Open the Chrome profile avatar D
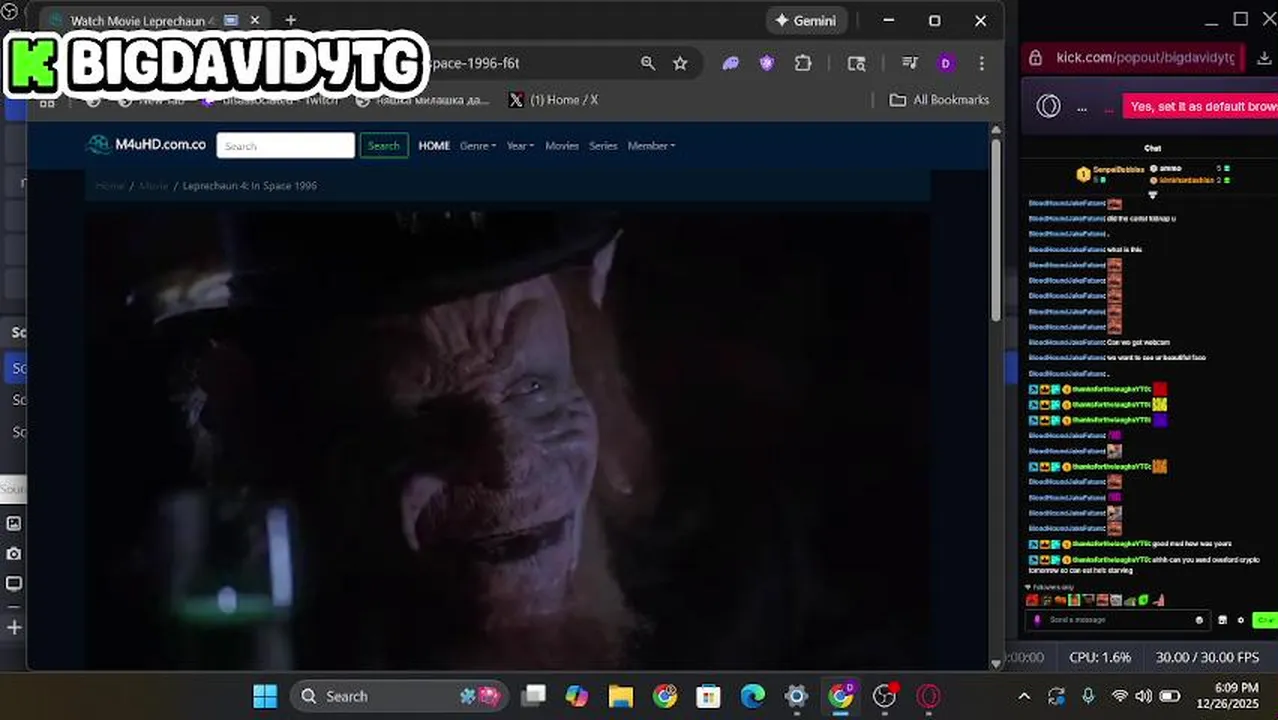This screenshot has width=1278, height=720. coord(946,63)
